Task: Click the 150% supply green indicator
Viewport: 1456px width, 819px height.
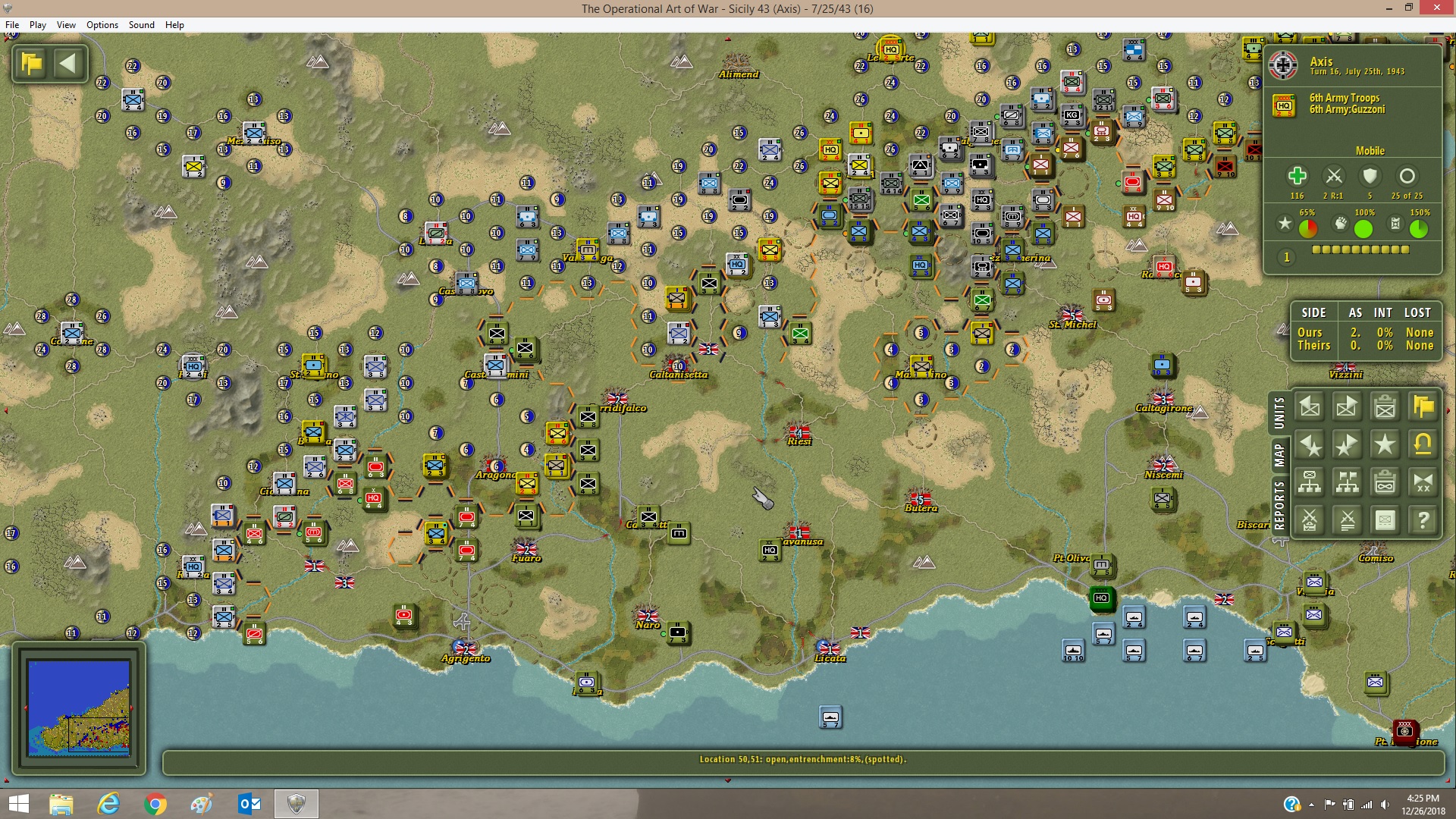Action: (x=1419, y=228)
